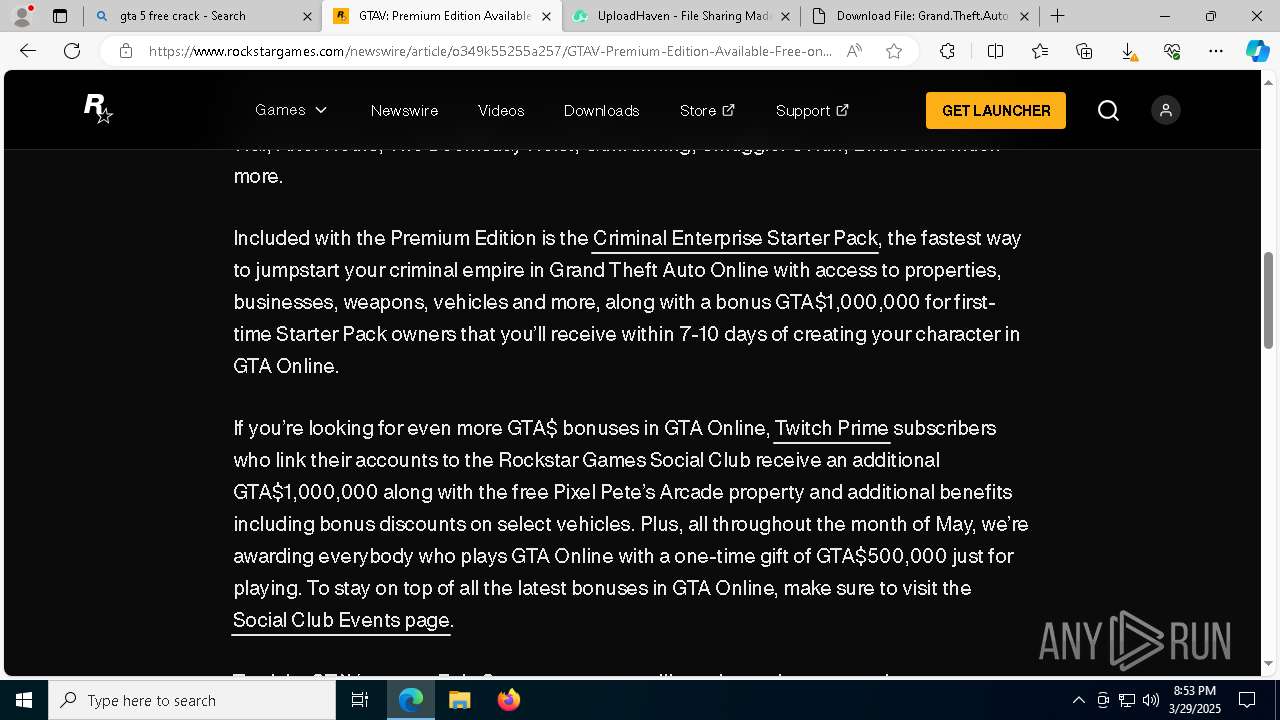Click the address bar URL field
1280x720 pixels.
coord(490,51)
